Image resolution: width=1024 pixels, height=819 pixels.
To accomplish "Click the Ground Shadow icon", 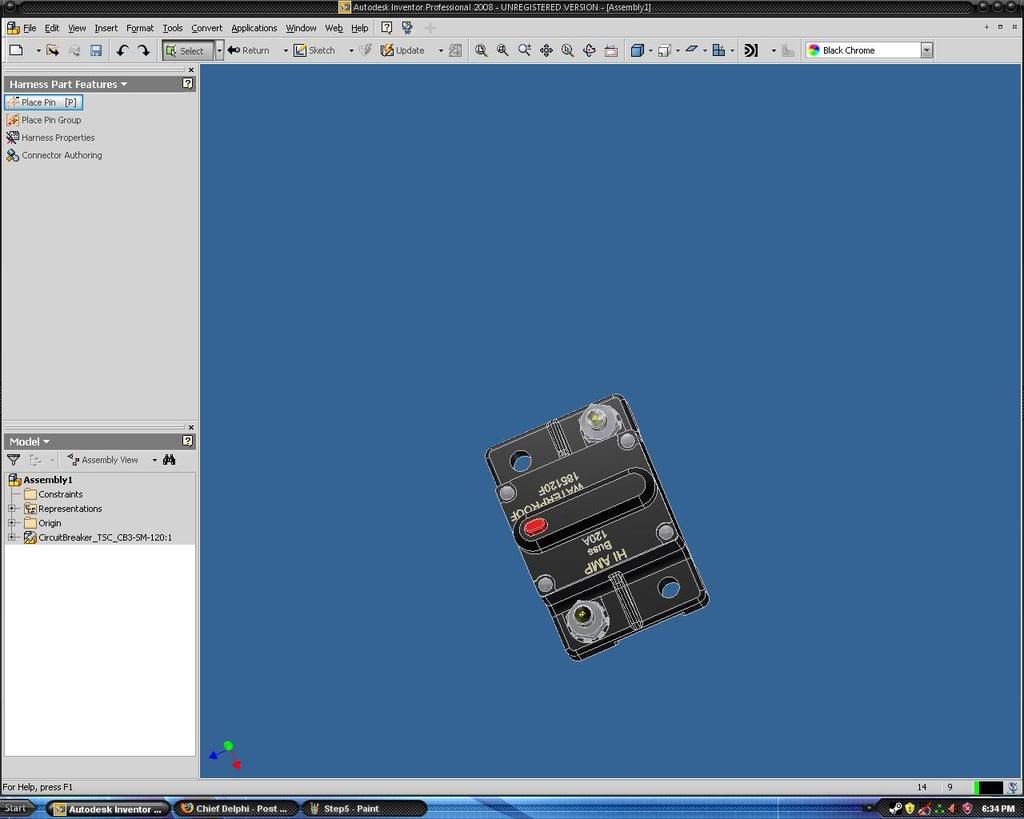I will tap(692, 50).
